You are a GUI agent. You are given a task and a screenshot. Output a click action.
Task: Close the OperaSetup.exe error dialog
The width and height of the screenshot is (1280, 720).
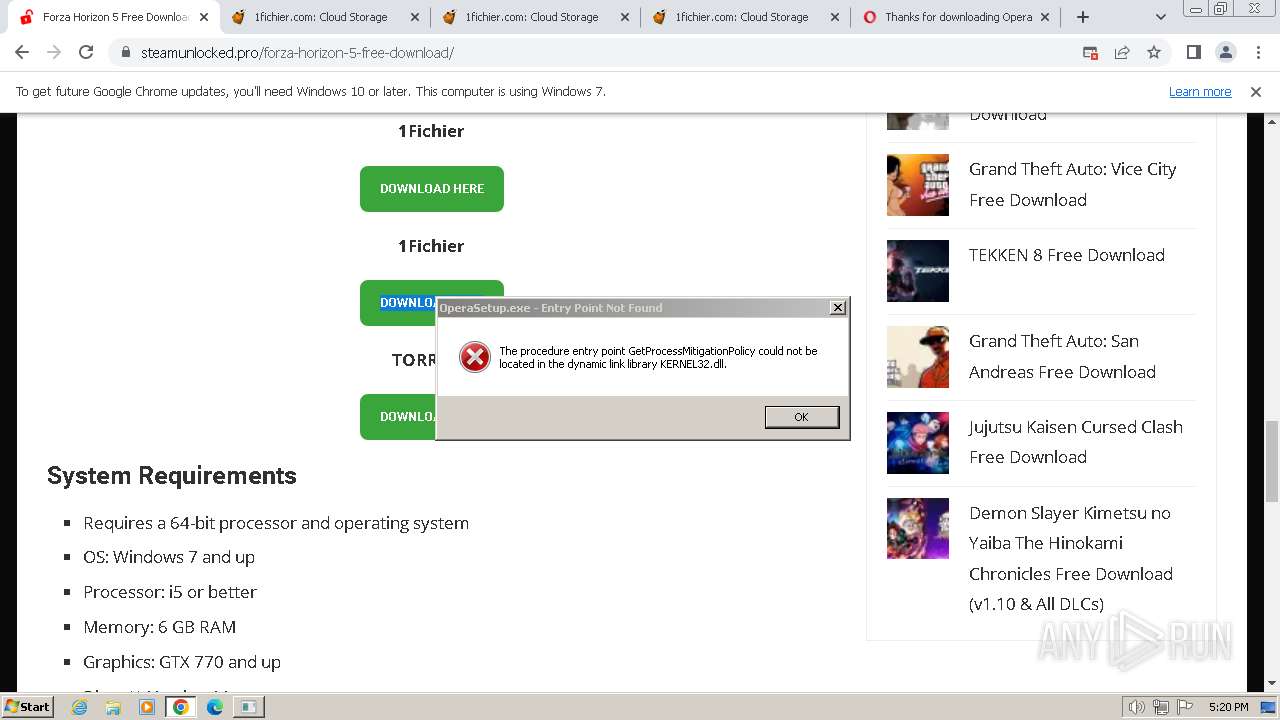coord(838,308)
